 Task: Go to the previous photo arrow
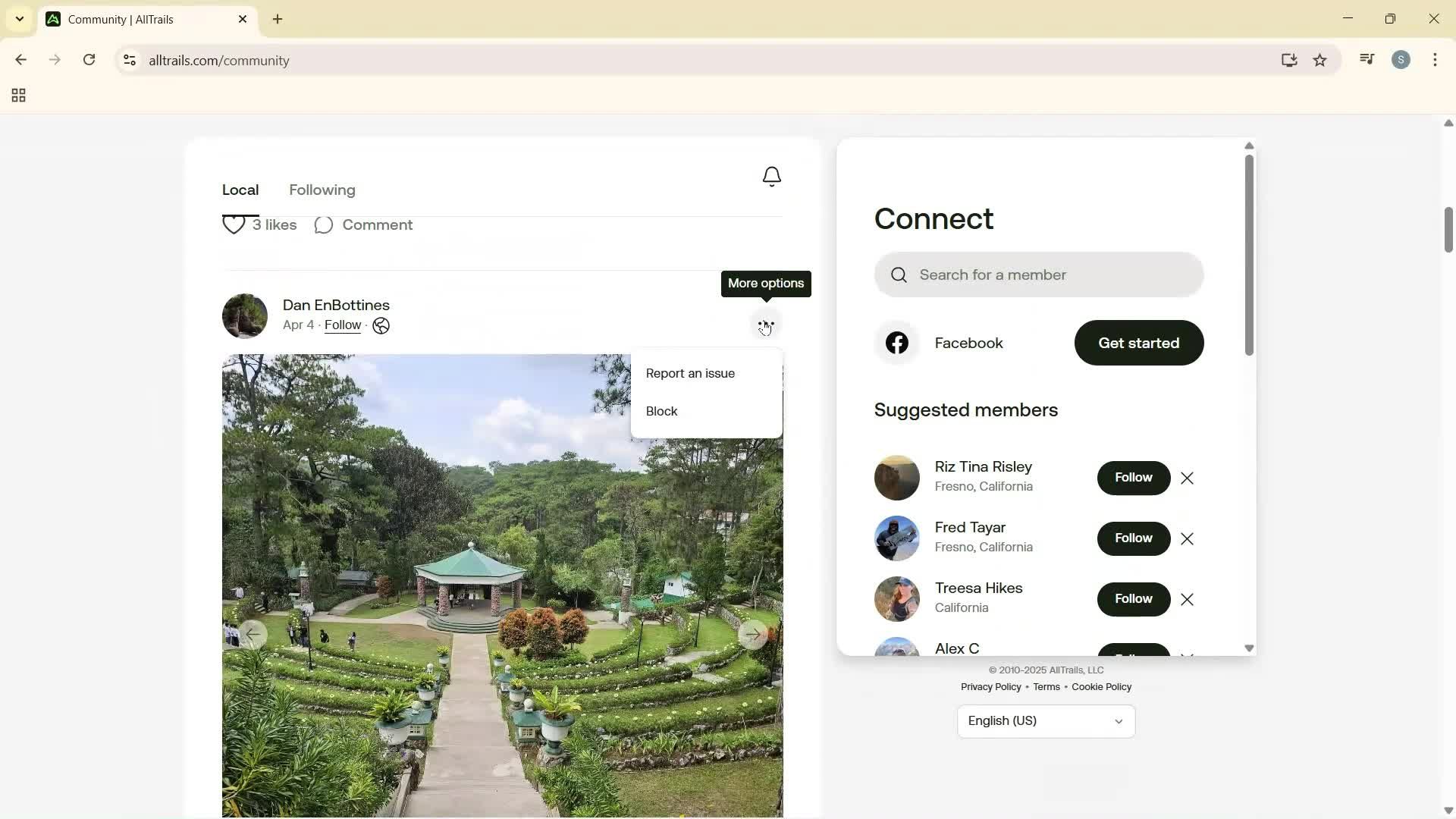coord(253,635)
